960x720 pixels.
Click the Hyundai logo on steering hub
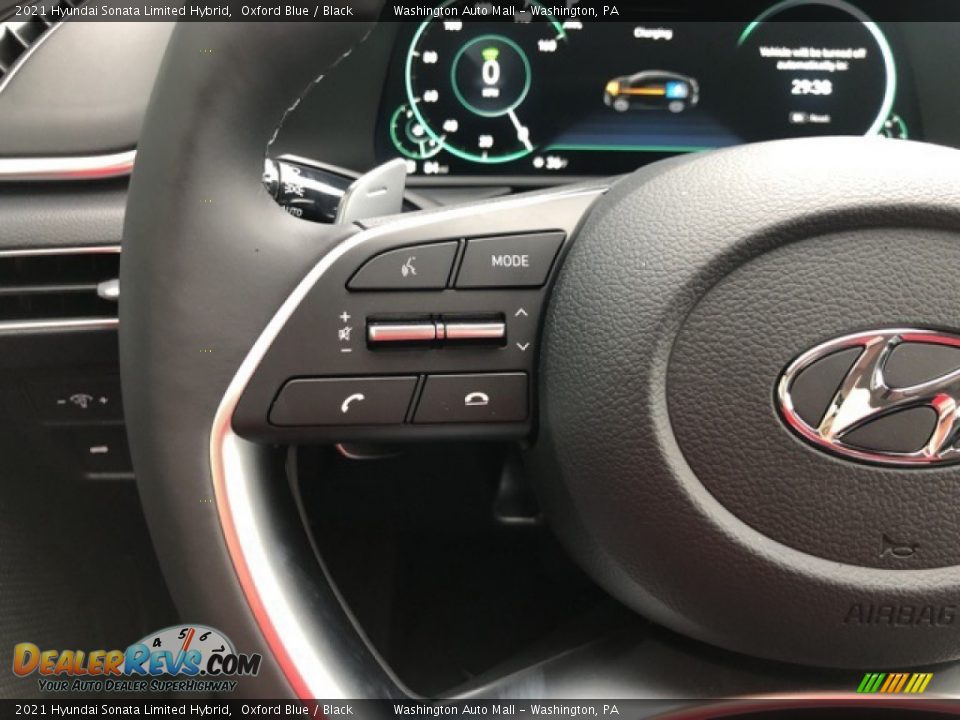(x=869, y=396)
